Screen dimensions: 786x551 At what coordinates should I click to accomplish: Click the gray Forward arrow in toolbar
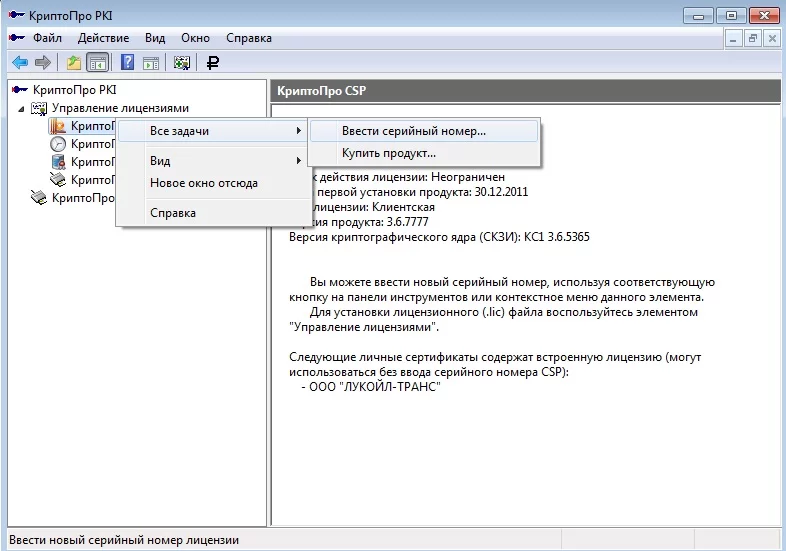click(x=43, y=63)
